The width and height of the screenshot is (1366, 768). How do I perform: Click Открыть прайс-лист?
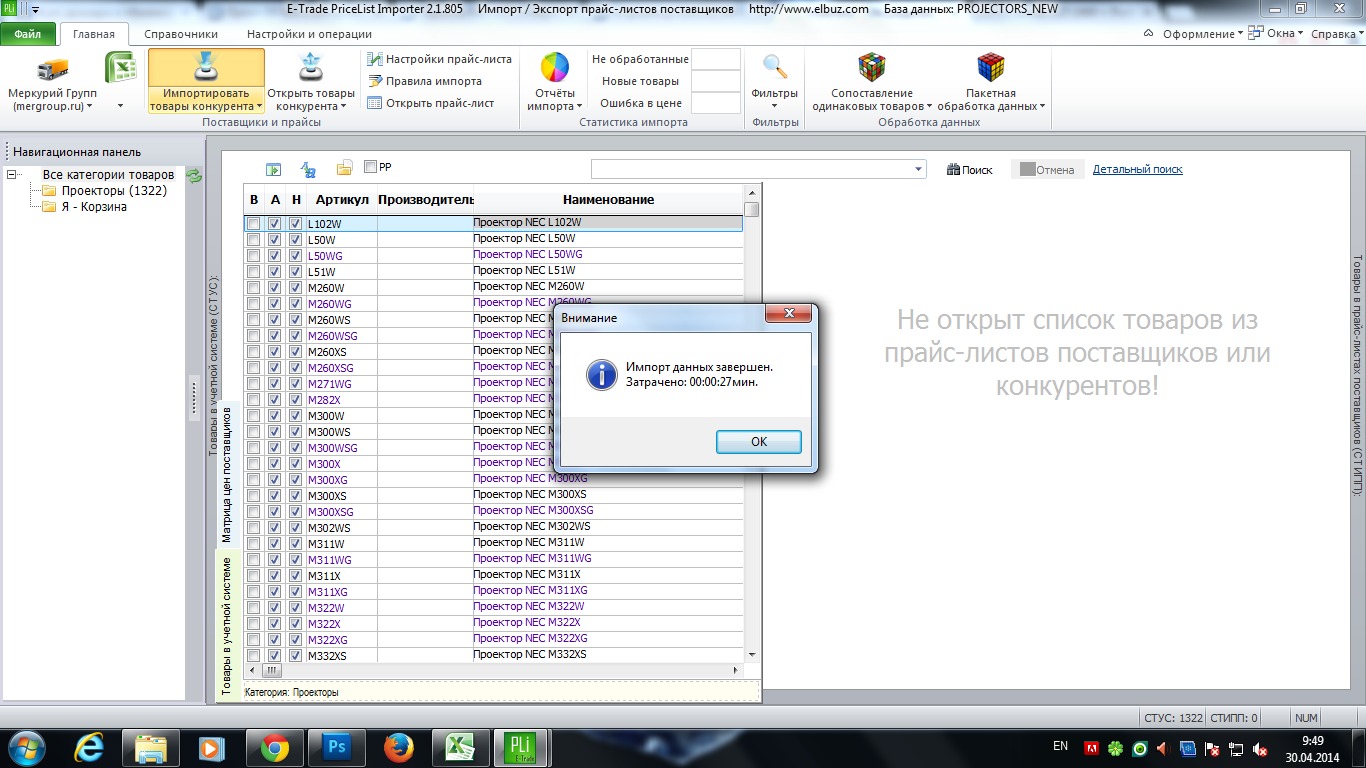[x=431, y=103]
